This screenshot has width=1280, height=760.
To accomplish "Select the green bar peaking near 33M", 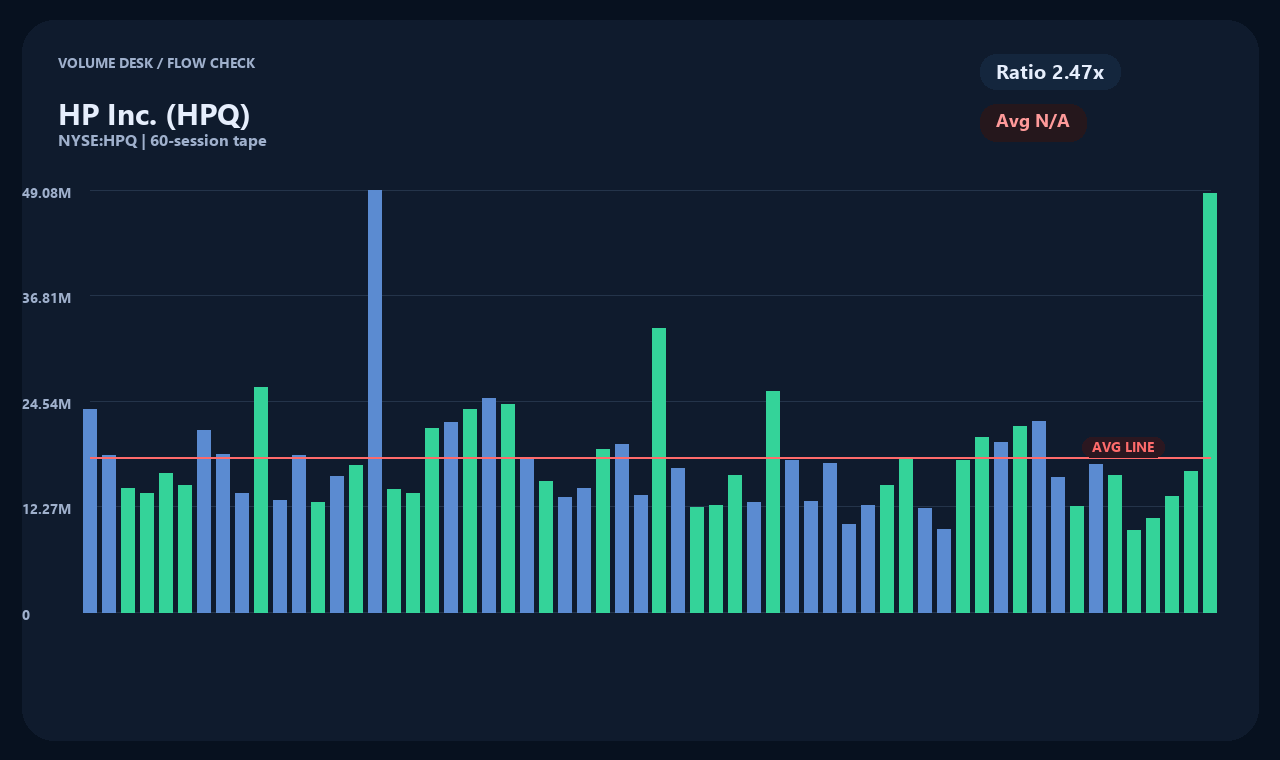I will click(x=659, y=470).
